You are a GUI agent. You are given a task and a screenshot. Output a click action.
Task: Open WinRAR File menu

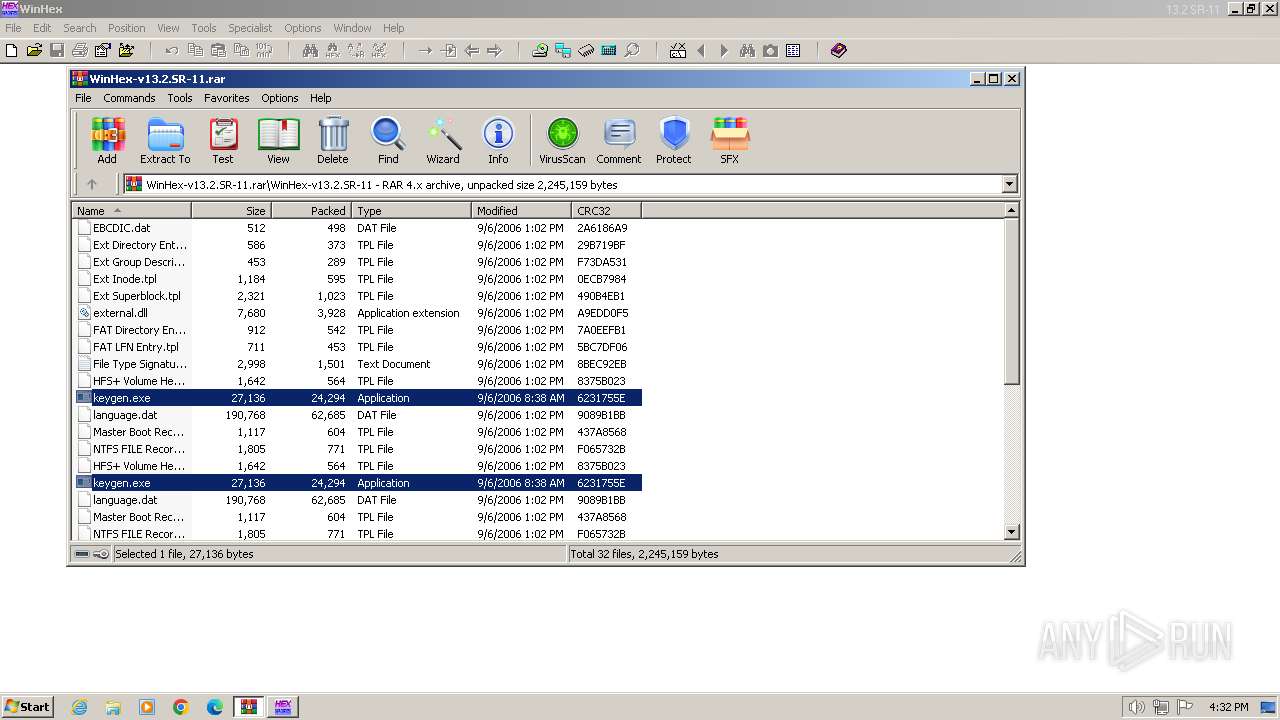tap(83, 98)
